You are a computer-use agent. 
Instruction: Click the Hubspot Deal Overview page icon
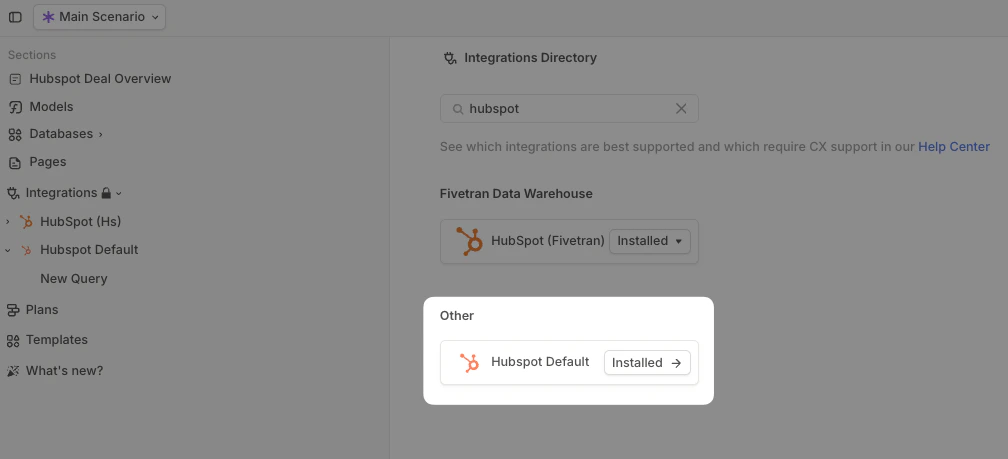coord(15,79)
